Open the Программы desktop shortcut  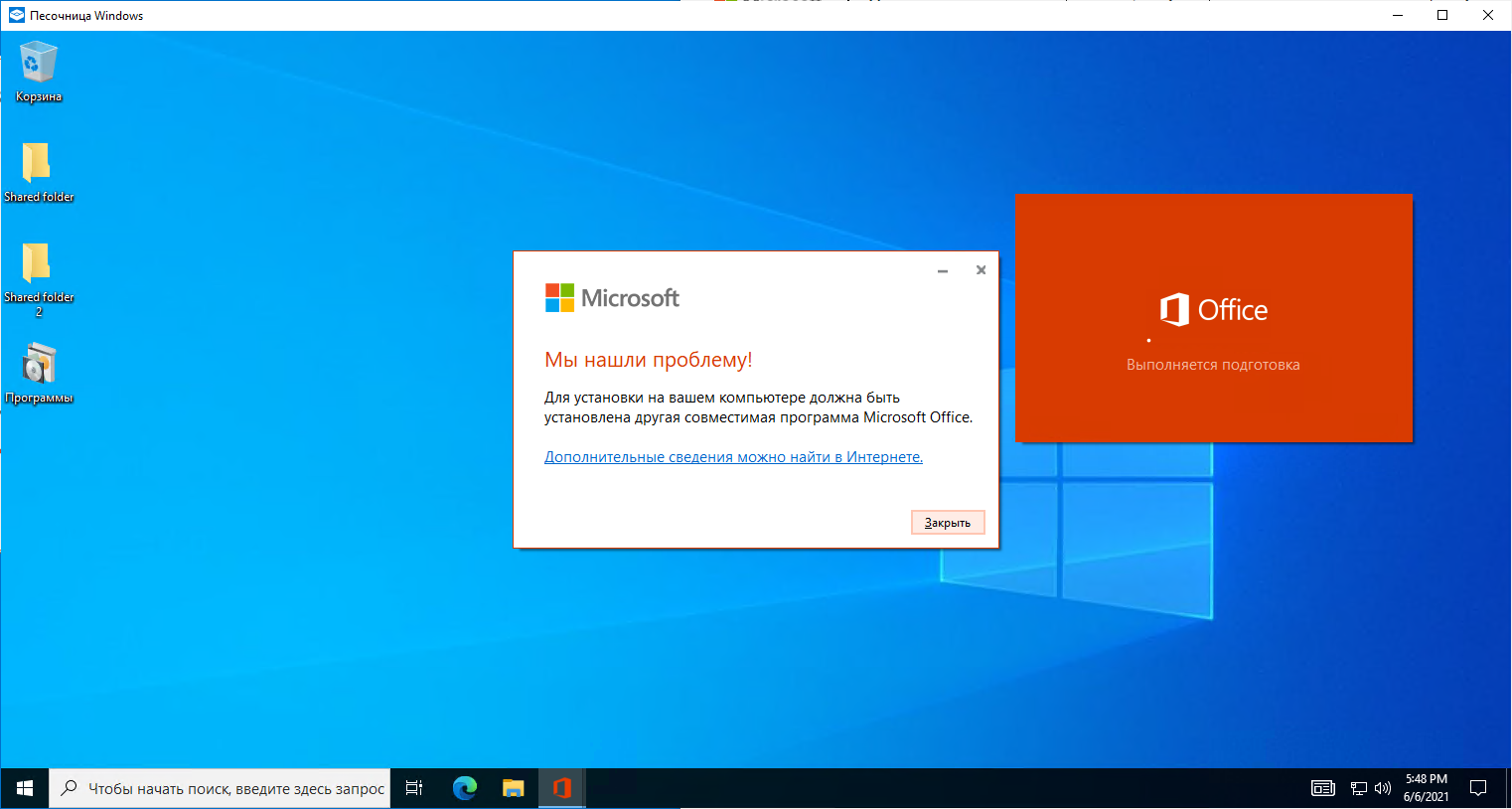coord(38,373)
